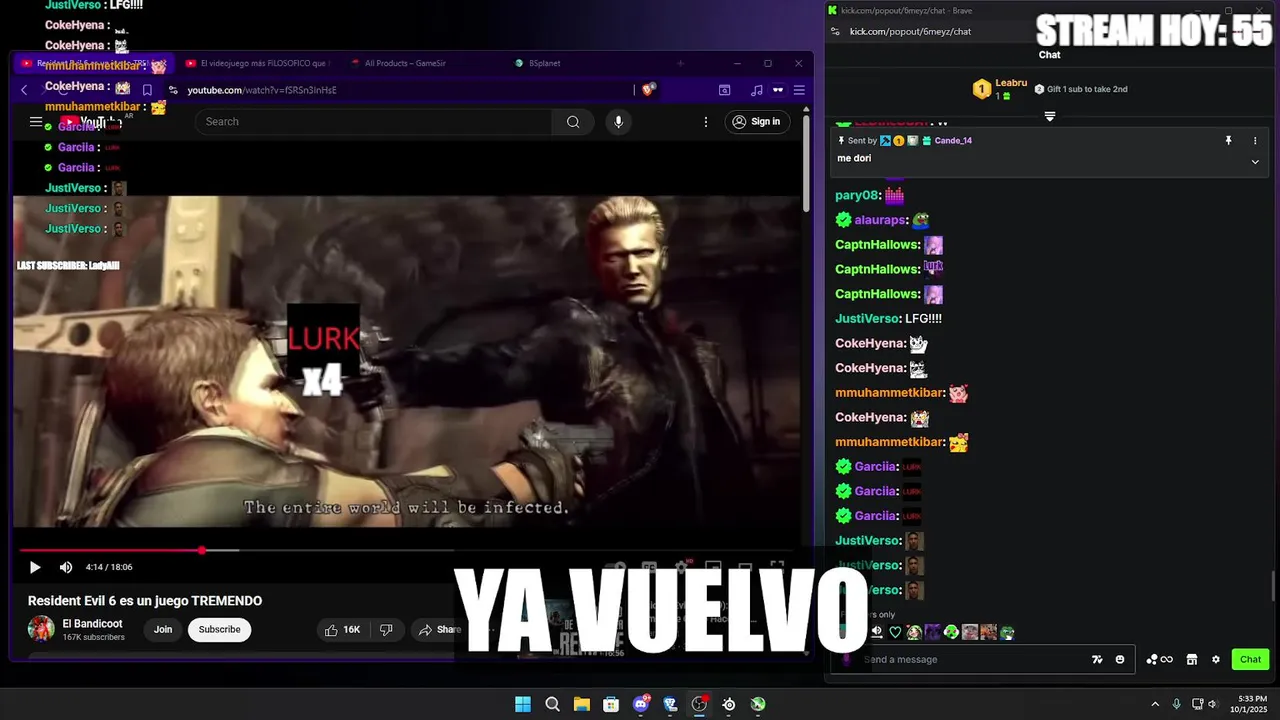Open Brave Shields lion icon
The image size is (1280, 720).
point(648,90)
